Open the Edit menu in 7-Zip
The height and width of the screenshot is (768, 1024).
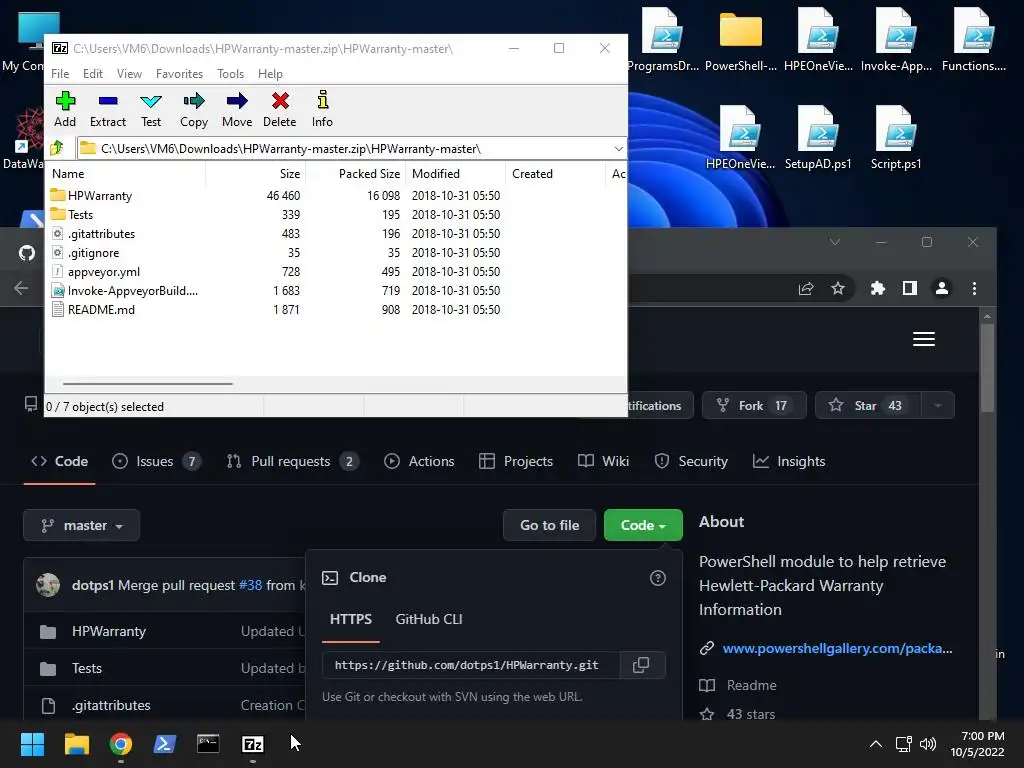(93, 74)
